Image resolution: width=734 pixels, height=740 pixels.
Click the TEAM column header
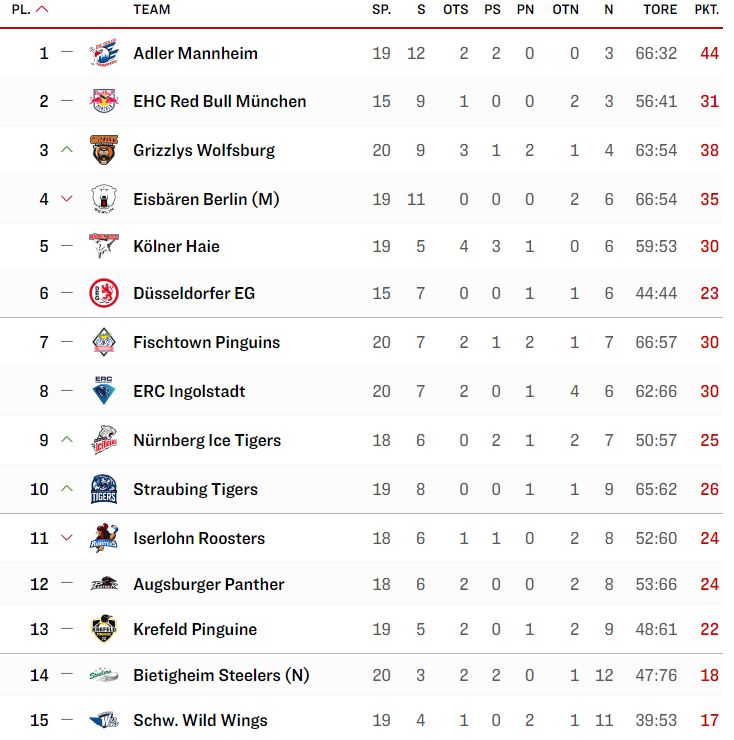[152, 9]
